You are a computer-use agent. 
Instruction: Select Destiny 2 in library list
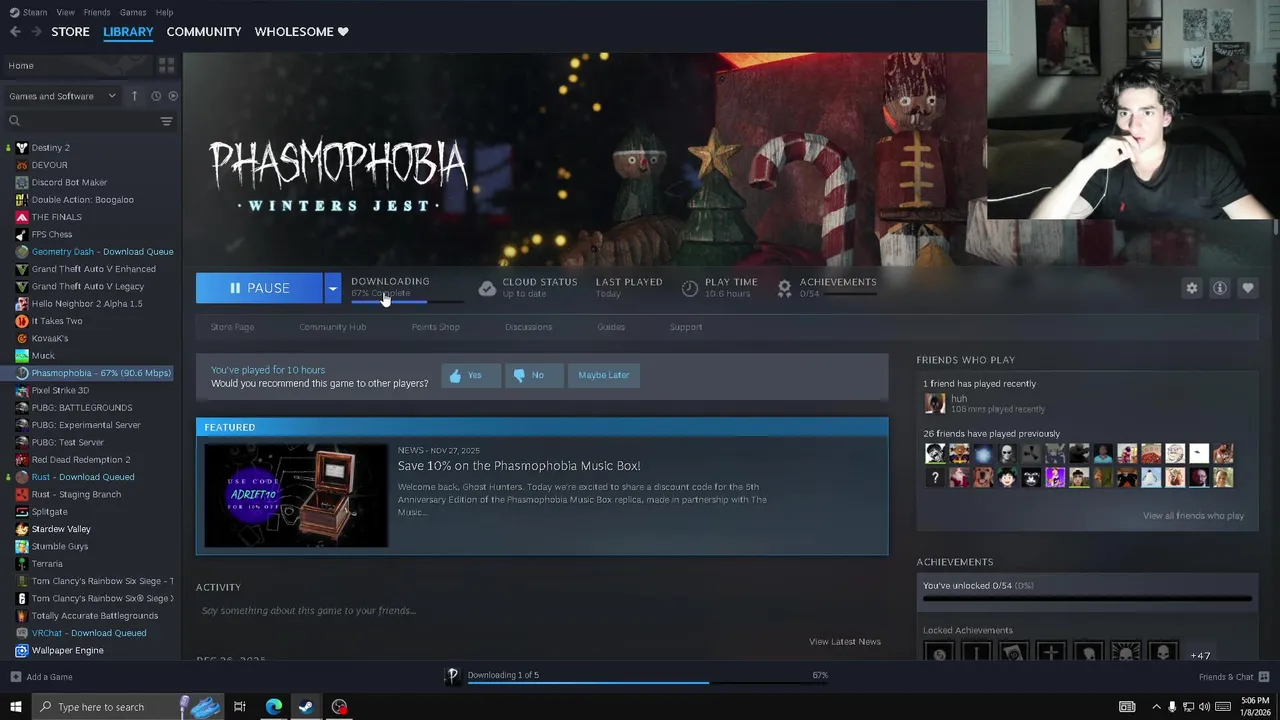pyautogui.click(x=50, y=147)
